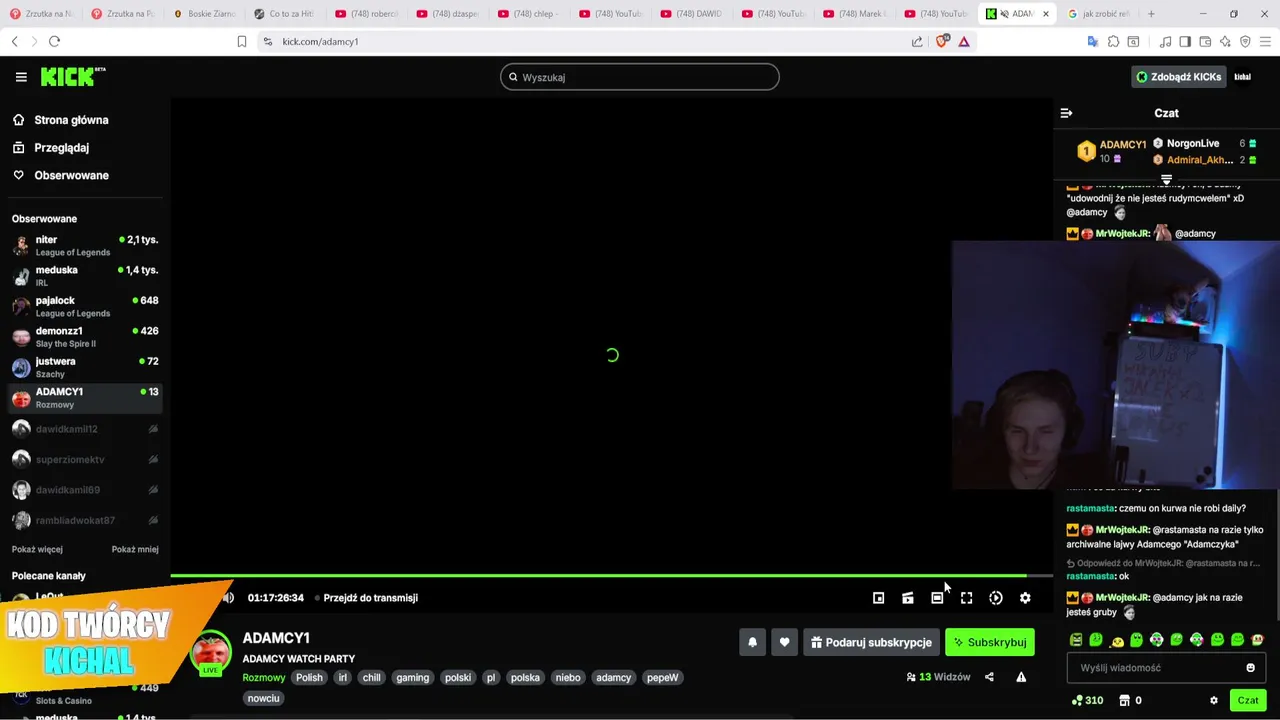The width and height of the screenshot is (1280, 720).
Task: Open the Rozmowy category link
Action: (264, 677)
